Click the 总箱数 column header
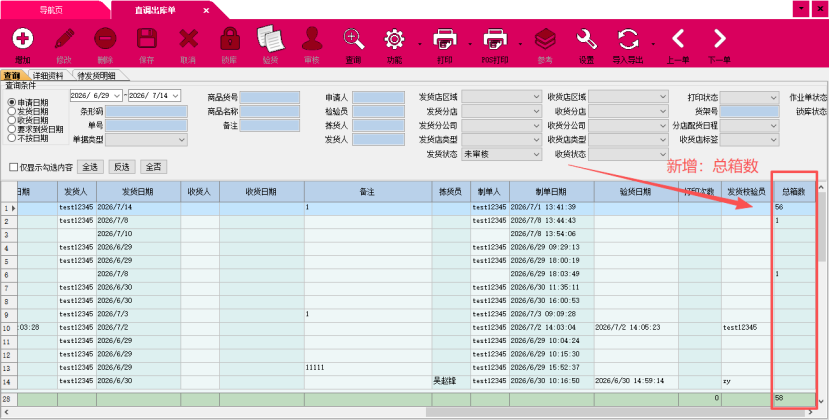 pos(794,192)
